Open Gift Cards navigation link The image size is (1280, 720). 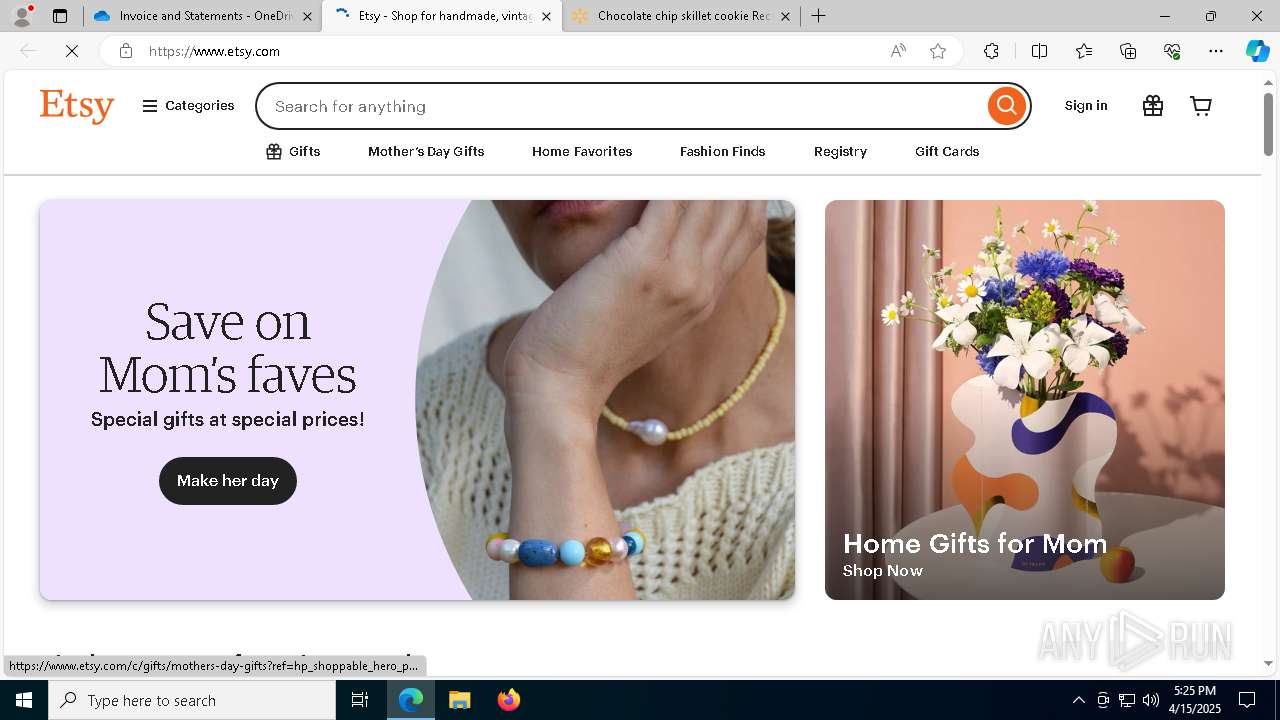pos(947,152)
